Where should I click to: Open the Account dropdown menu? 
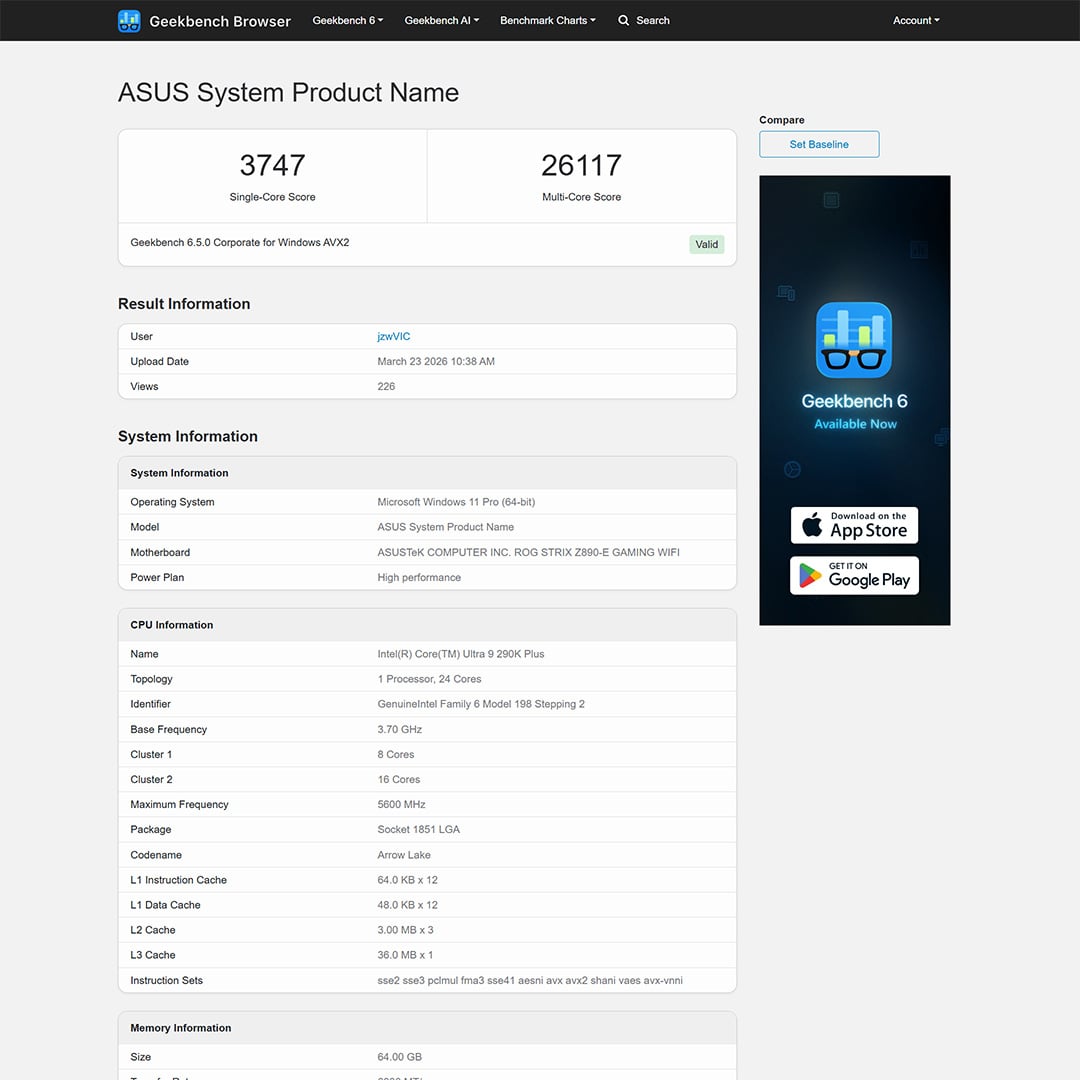[x=915, y=20]
